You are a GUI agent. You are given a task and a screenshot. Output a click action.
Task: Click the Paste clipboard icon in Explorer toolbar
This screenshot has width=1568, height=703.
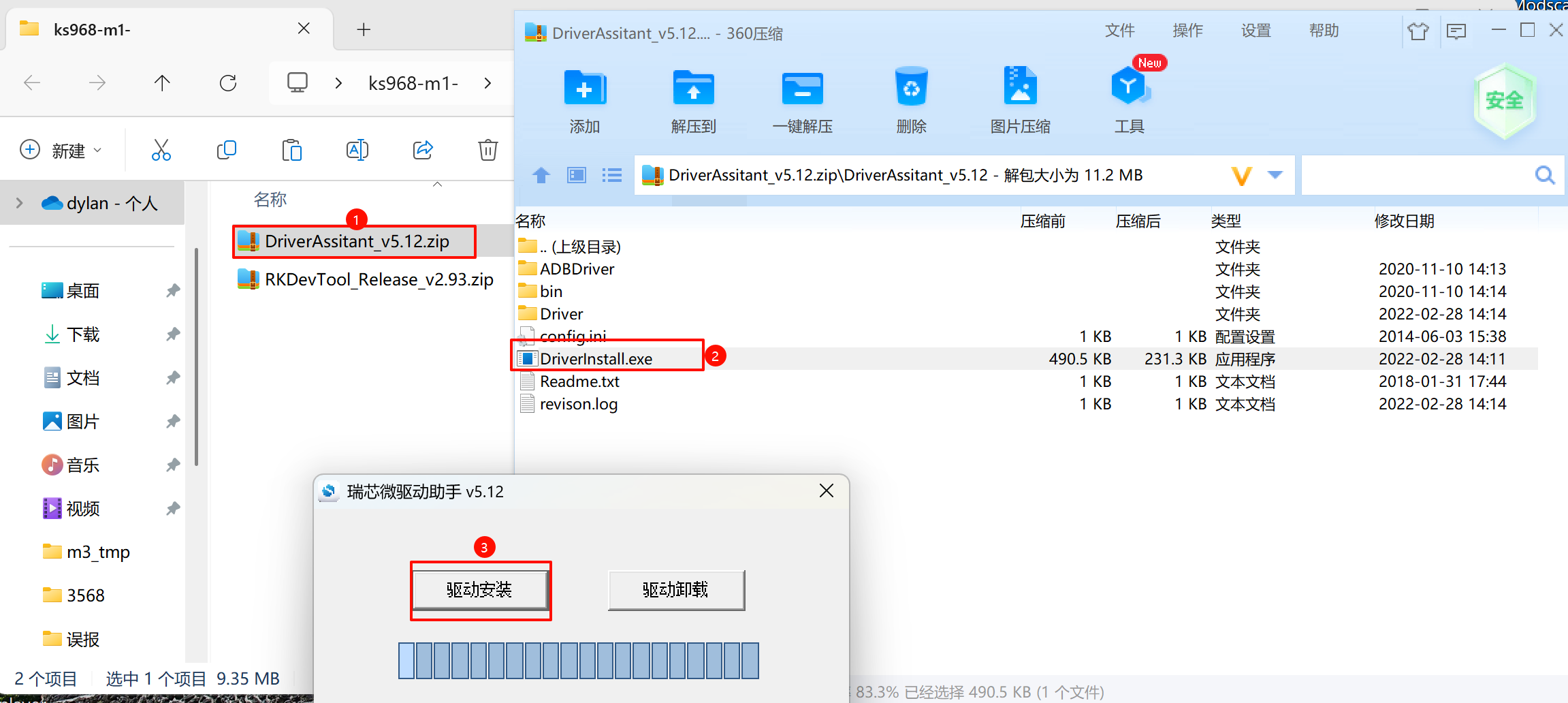(291, 150)
